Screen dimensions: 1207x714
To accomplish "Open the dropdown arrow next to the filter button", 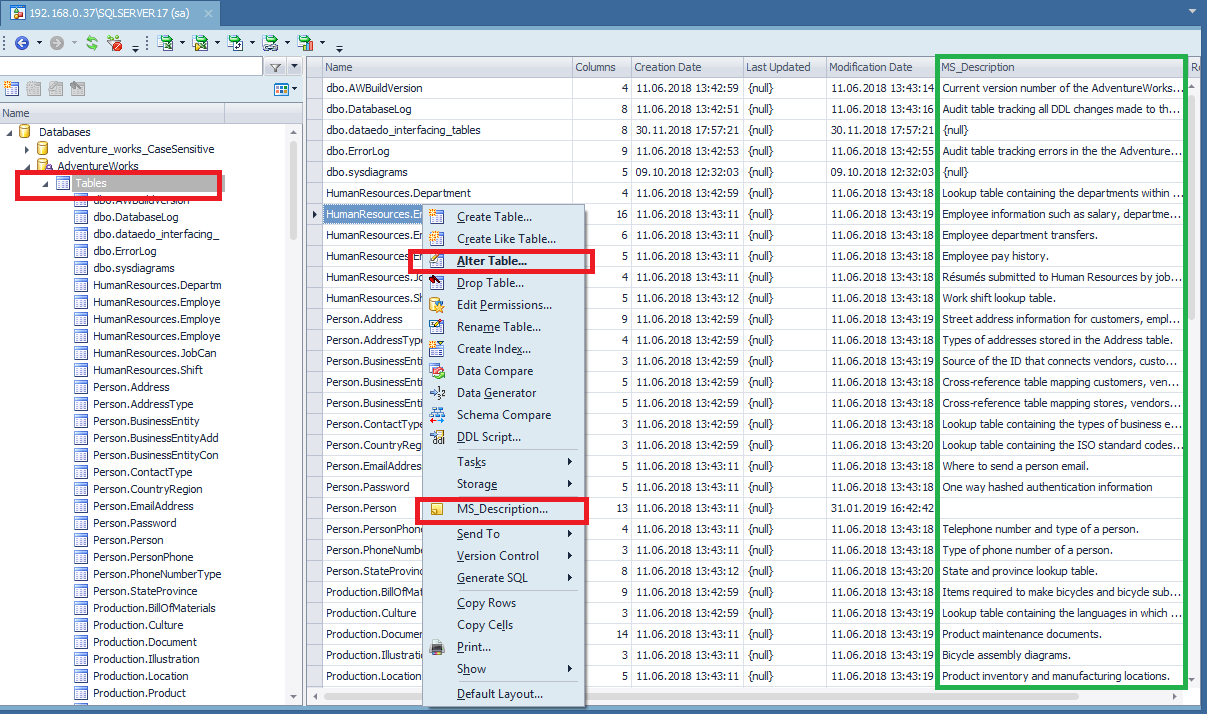I will coord(294,67).
